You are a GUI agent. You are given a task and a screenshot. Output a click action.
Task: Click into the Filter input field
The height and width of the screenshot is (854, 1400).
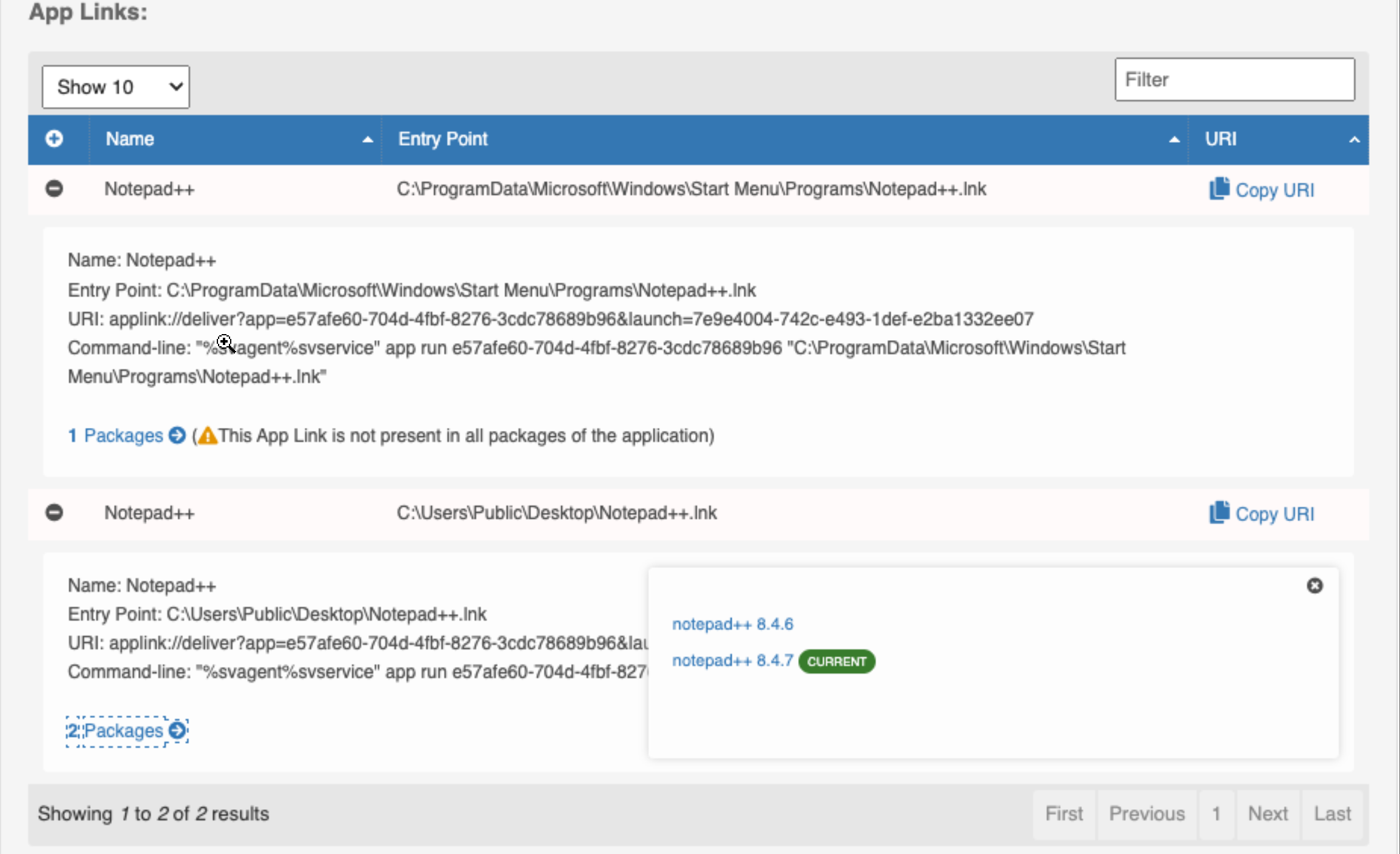pos(1235,79)
